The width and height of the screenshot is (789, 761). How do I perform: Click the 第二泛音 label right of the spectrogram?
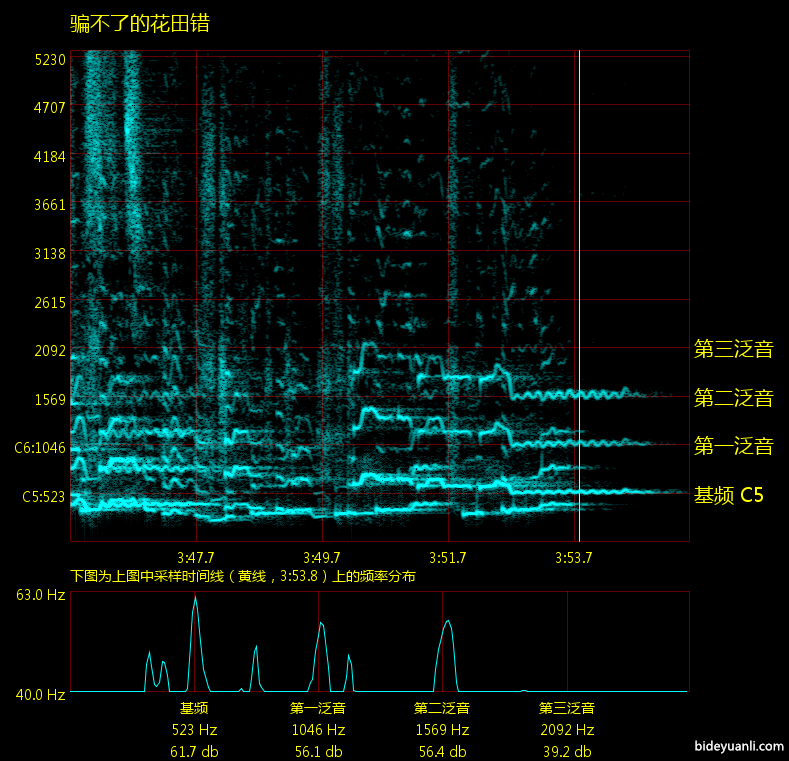tap(733, 398)
